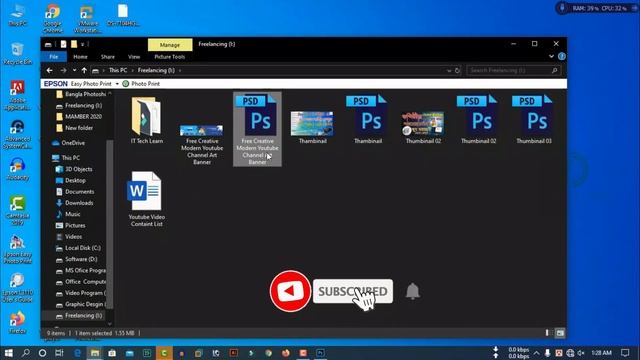The image size is (640, 360).
Task: Select This PC in navigation pane
Action: point(66,158)
